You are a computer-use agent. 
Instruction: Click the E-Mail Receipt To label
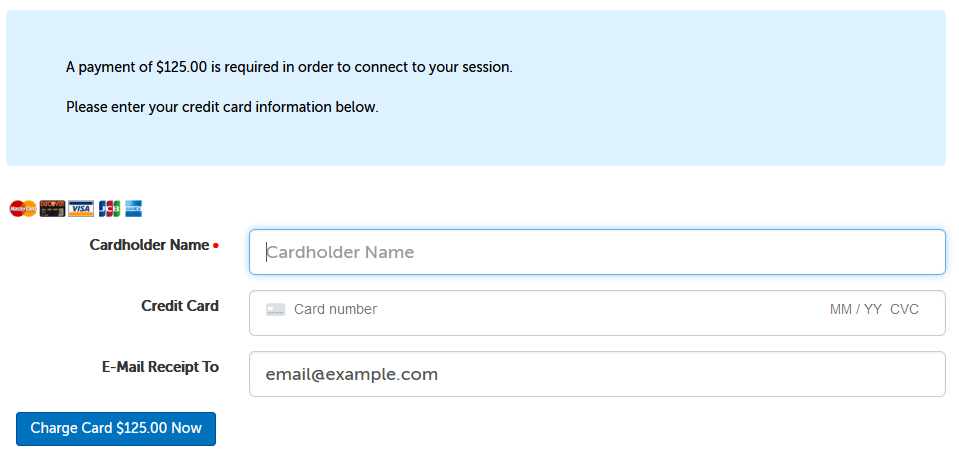[x=160, y=367]
